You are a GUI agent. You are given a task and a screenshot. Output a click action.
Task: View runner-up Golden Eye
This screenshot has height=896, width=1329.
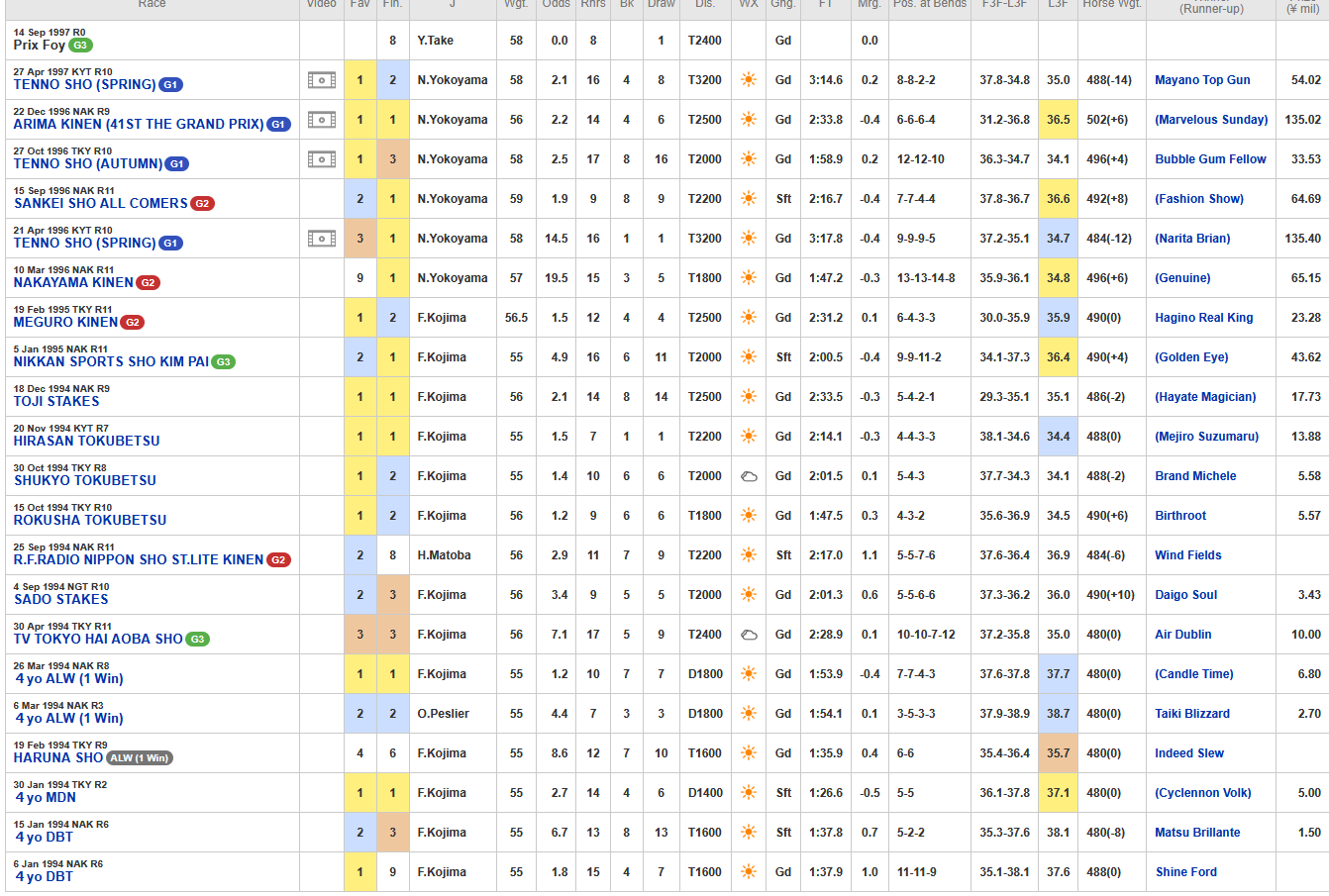1191,357
